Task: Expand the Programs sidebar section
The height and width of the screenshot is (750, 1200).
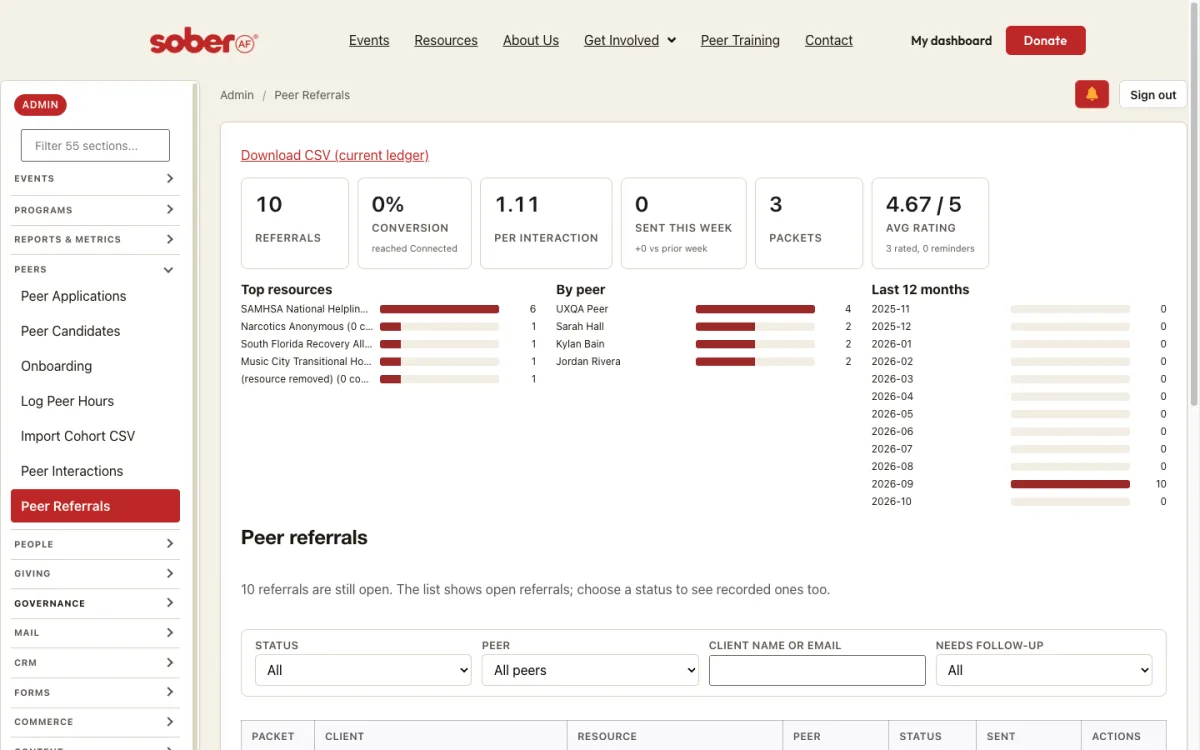Action: tap(95, 210)
